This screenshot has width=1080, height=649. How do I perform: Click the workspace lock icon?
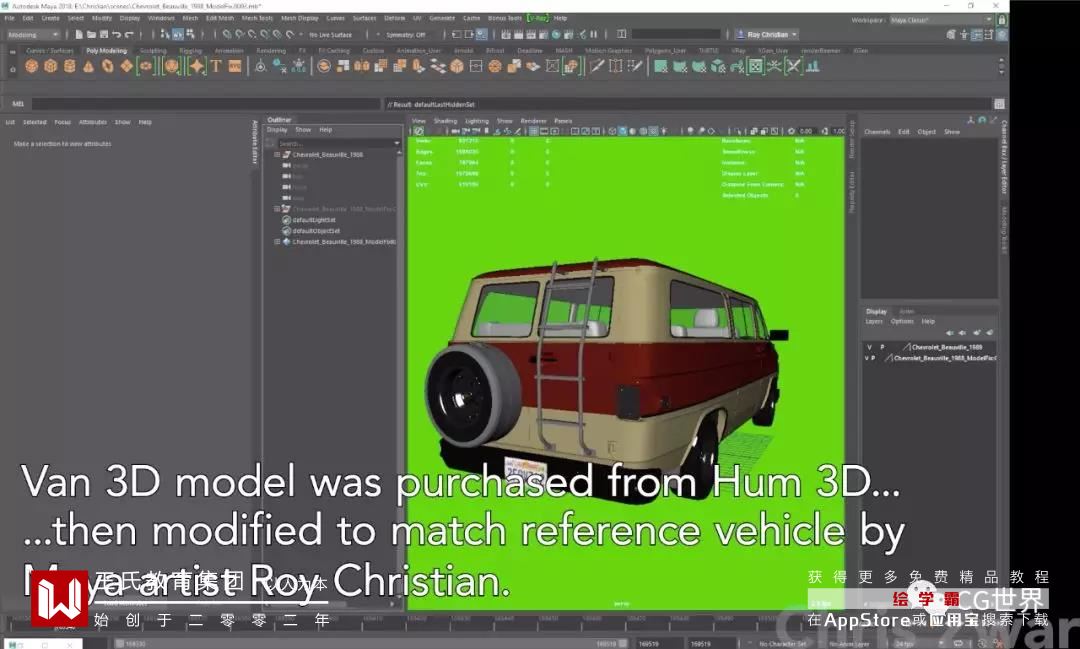[1001, 20]
